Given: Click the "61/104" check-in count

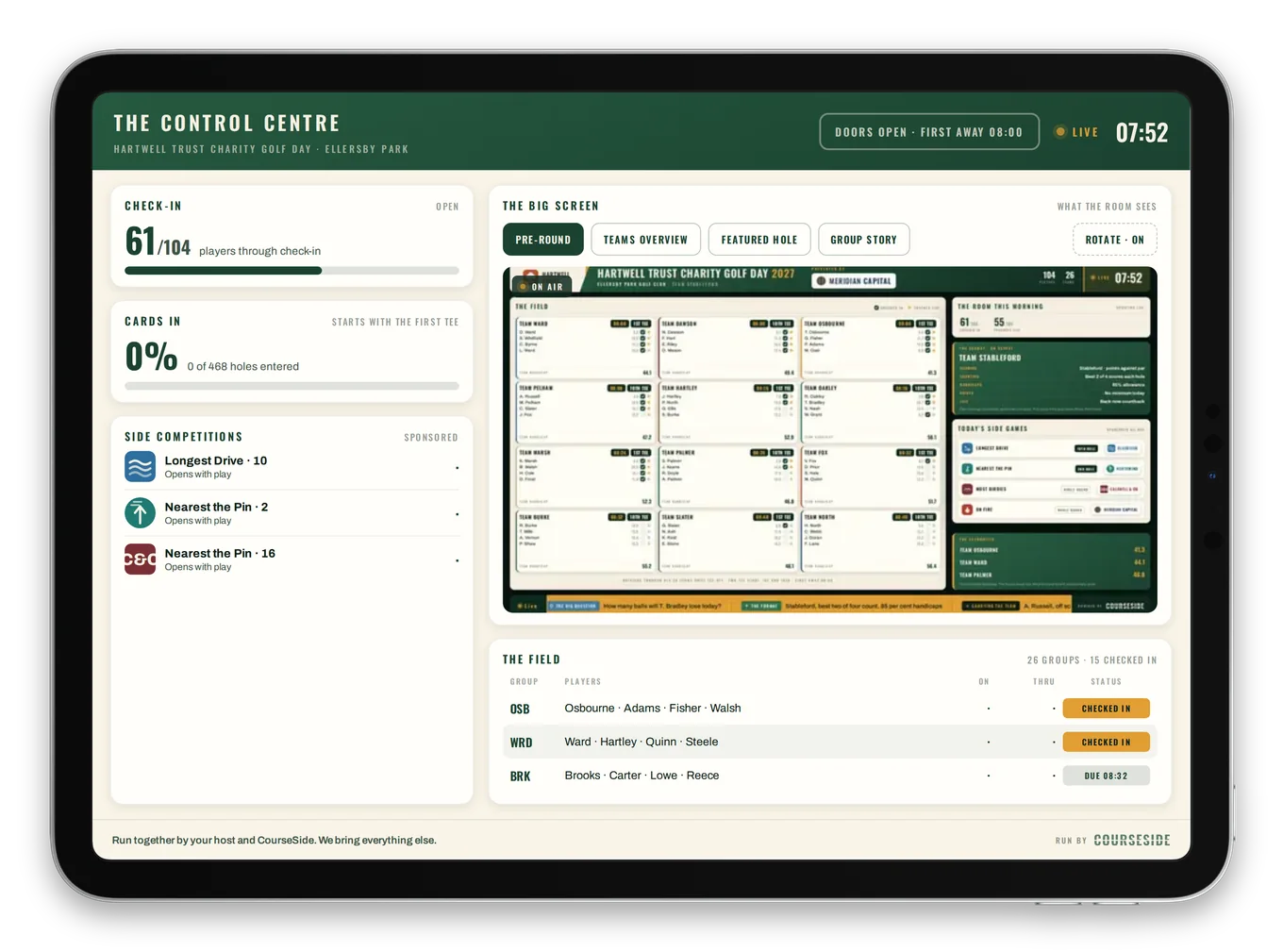Looking at the screenshot, I should pos(158,242).
